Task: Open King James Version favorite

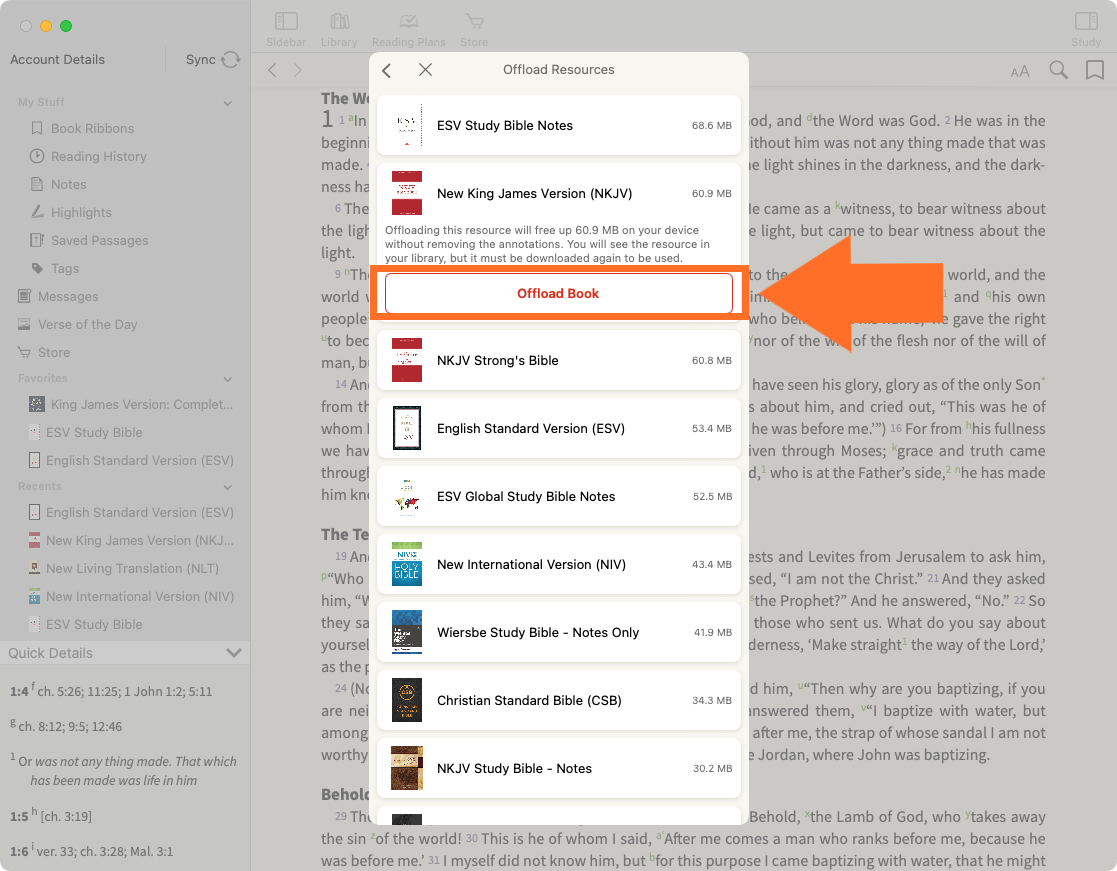Action: (131, 405)
